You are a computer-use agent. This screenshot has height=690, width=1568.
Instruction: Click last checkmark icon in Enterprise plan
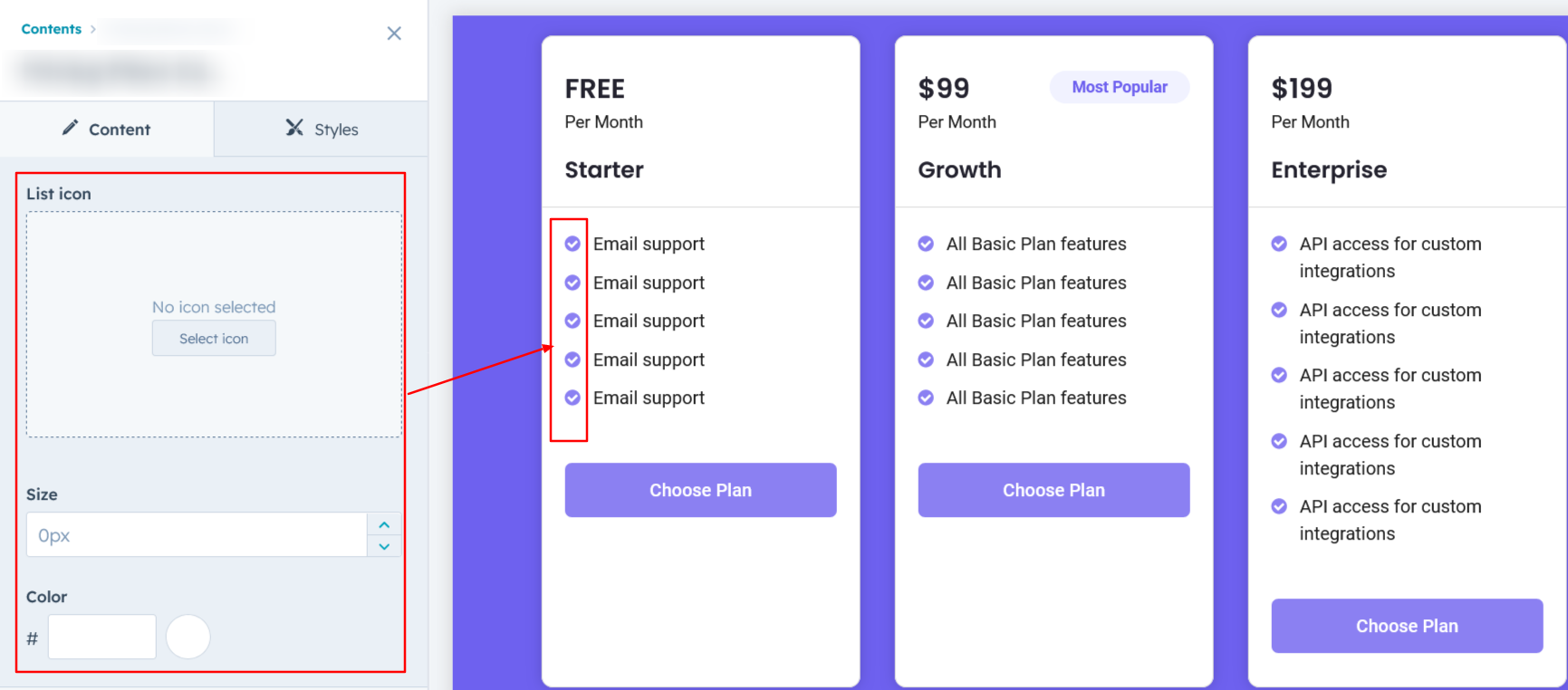pos(1279,506)
